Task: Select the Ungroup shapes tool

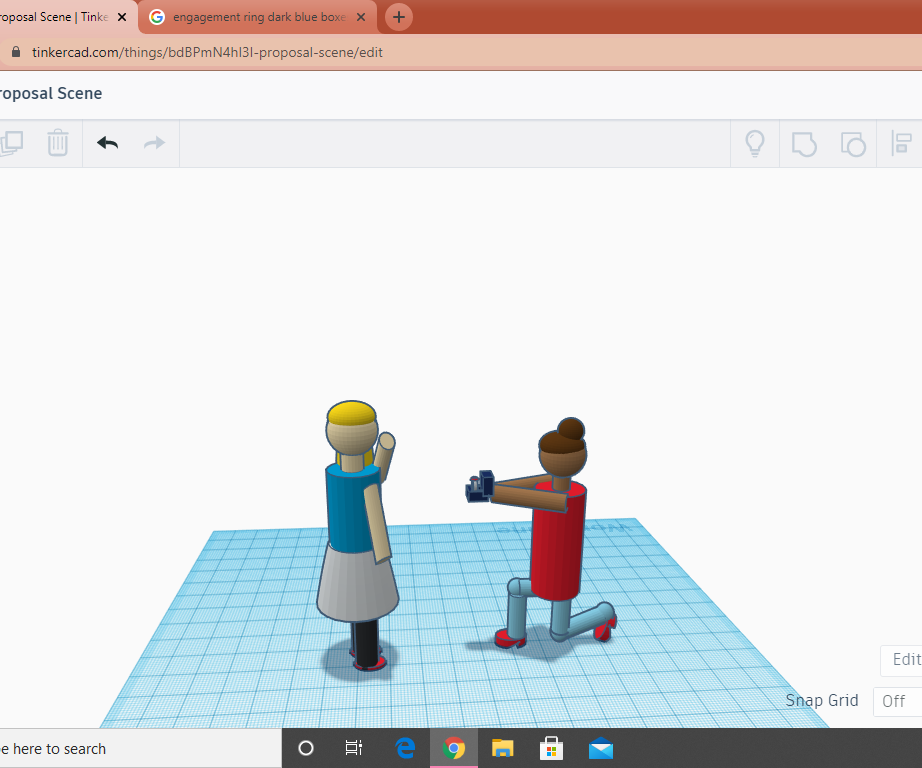Action: click(x=853, y=143)
